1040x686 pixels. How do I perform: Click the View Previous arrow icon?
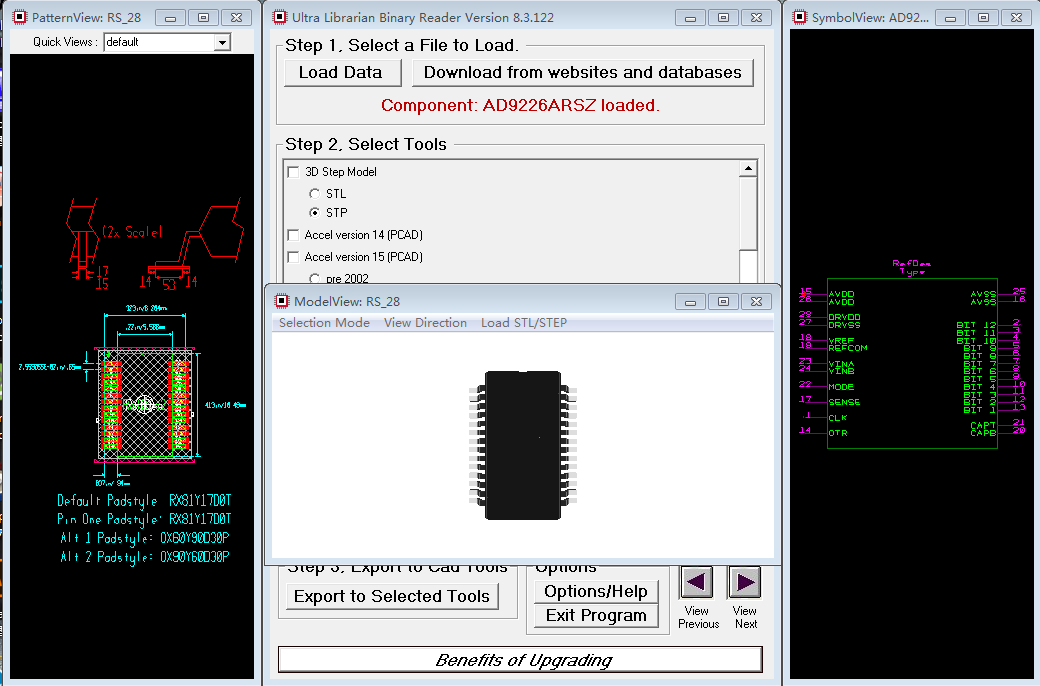click(x=696, y=583)
